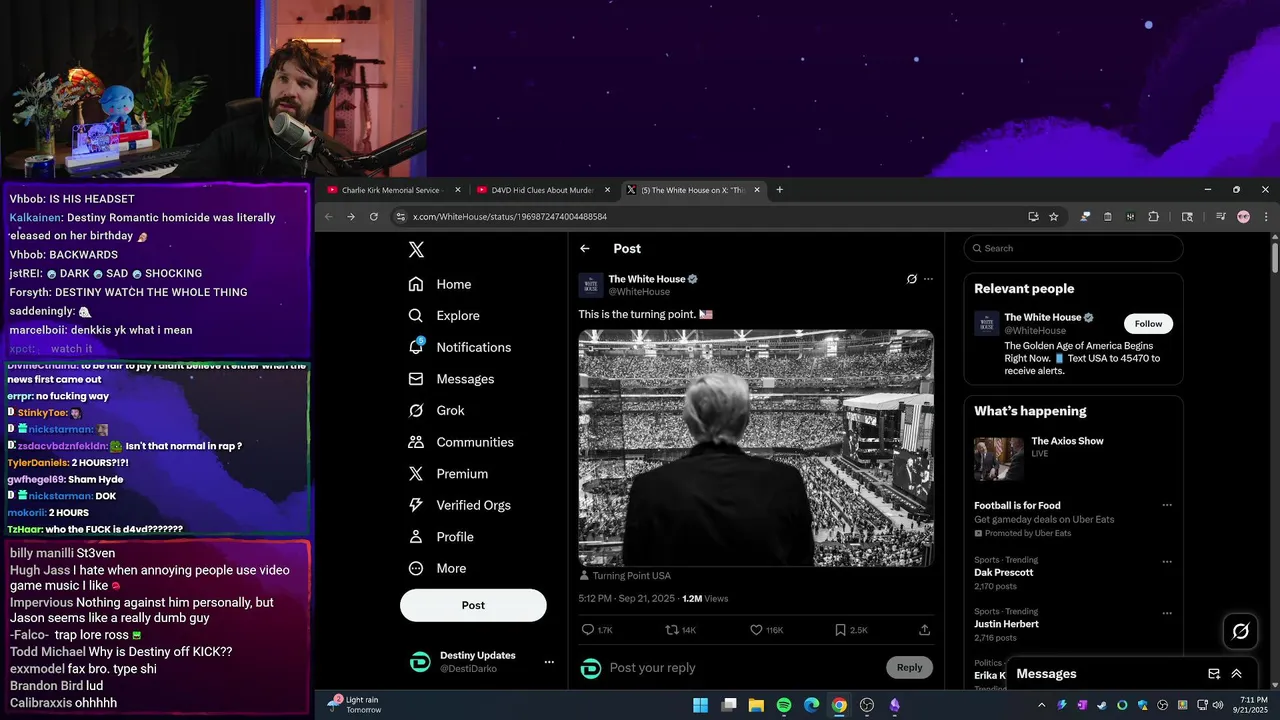Open Messages in X sidebar
This screenshot has height=720, width=1280.
coord(451,379)
